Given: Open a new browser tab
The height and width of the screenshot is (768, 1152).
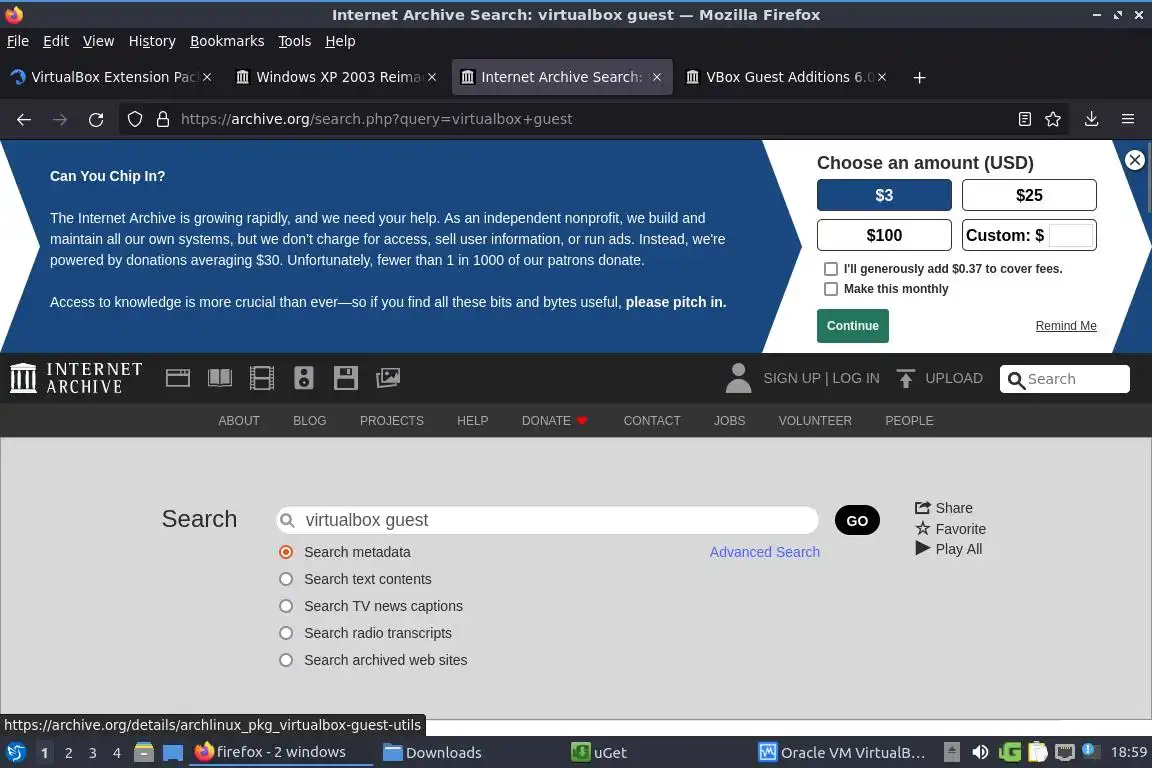Looking at the screenshot, I should [x=919, y=77].
